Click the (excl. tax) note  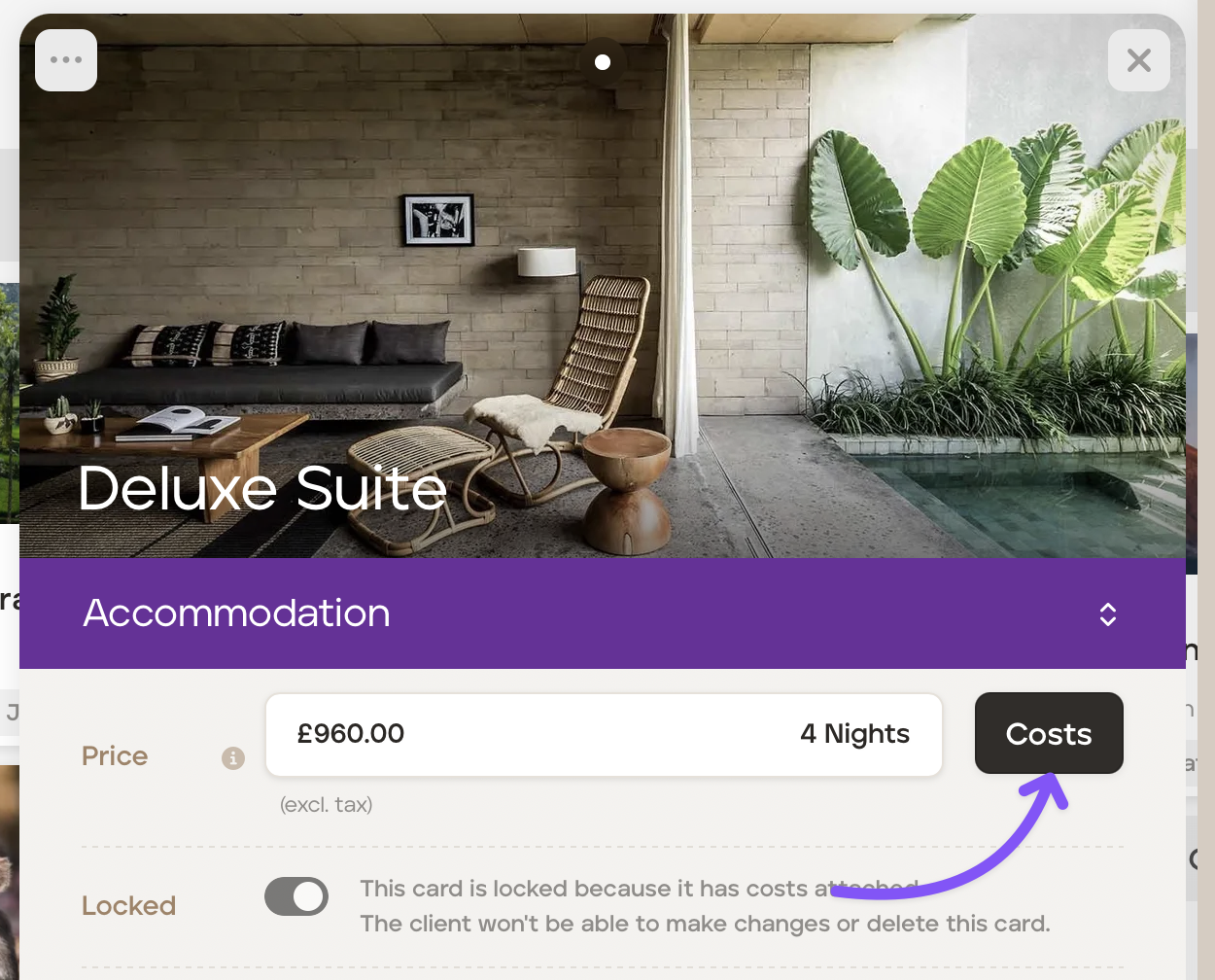pyautogui.click(x=326, y=805)
